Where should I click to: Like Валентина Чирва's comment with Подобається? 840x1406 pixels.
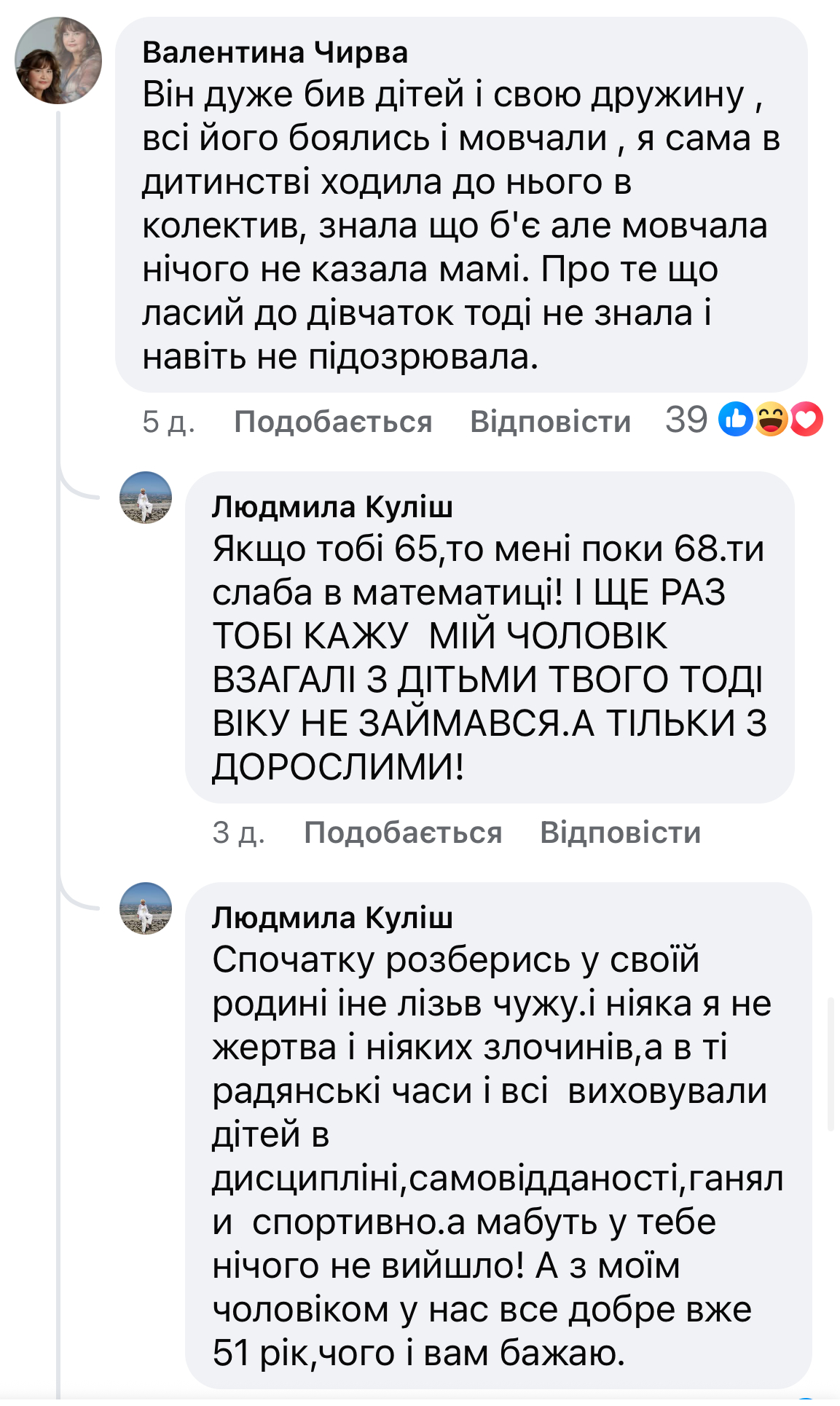coord(333,422)
